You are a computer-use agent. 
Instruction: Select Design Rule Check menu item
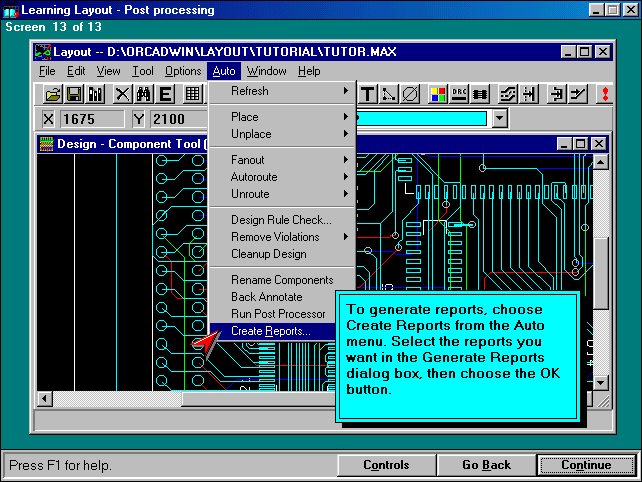(x=280, y=220)
